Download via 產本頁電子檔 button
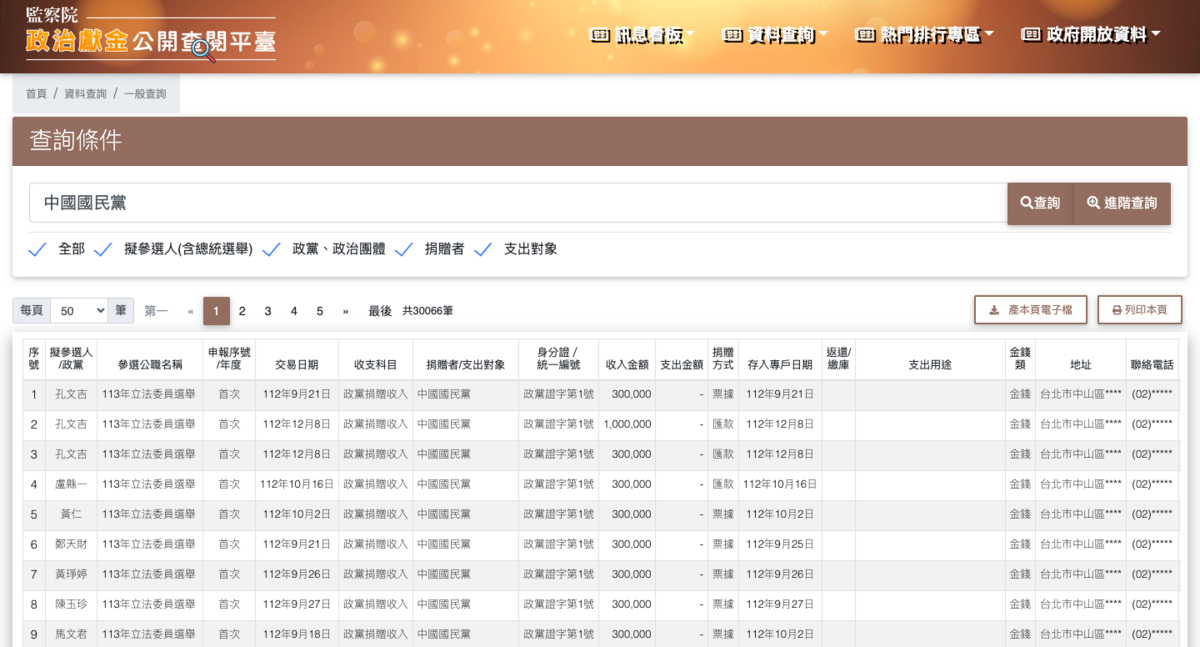 [x=1031, y=310]
